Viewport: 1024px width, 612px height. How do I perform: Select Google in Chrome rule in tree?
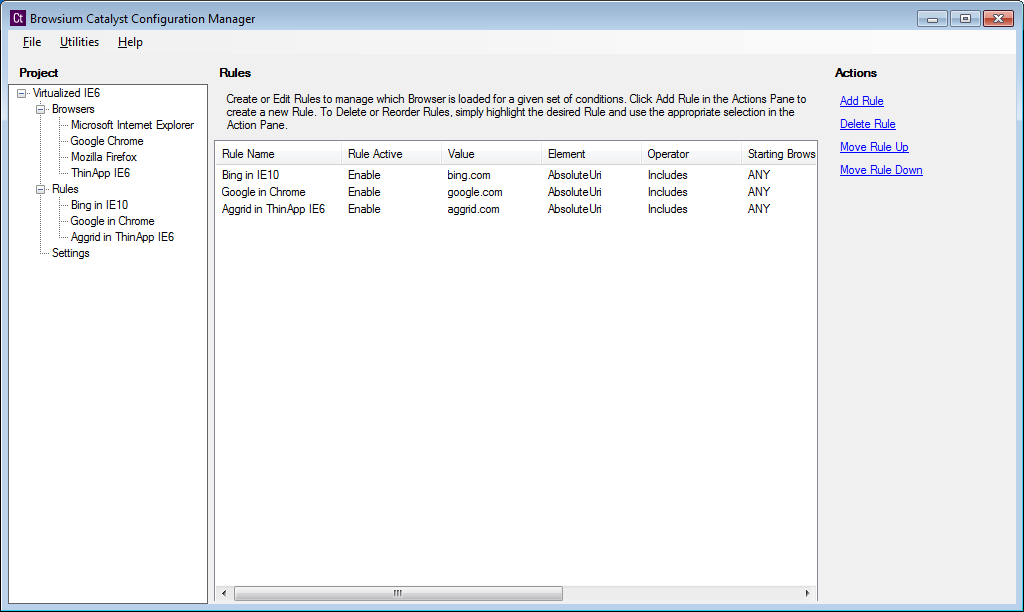pyautogui.click(x=112, y=221)
